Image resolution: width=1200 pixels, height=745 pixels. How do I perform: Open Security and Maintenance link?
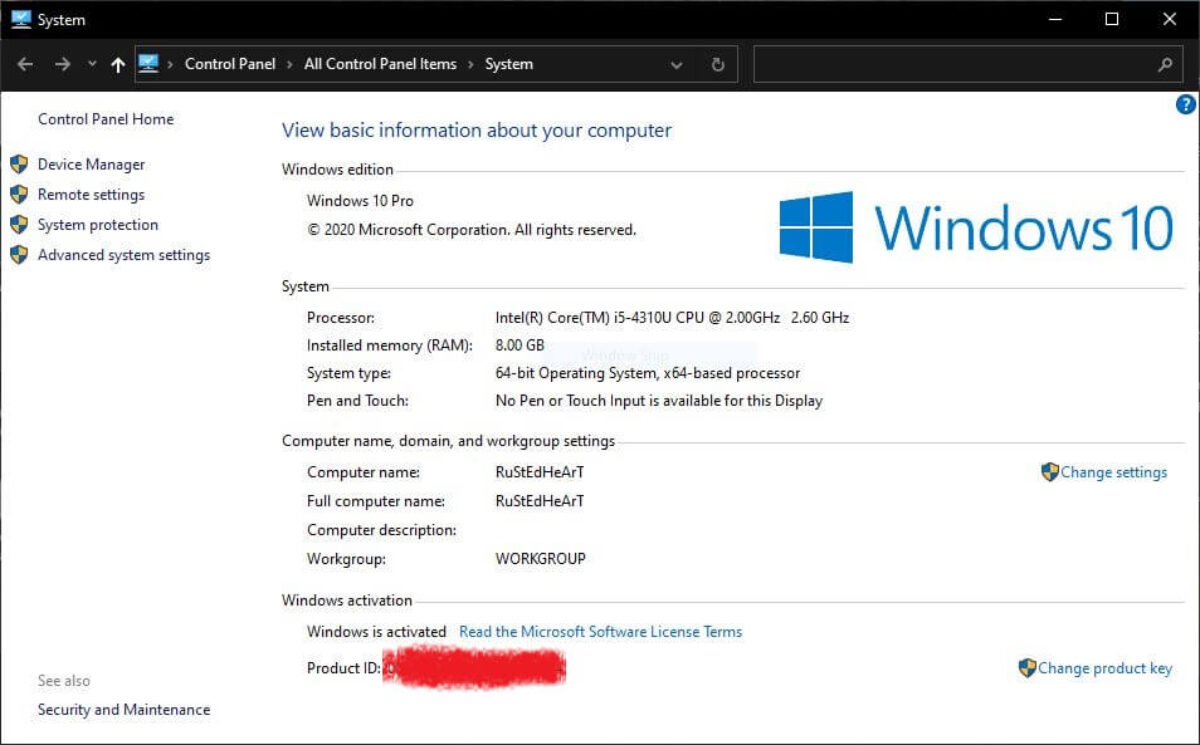click(x=124, y=709)
